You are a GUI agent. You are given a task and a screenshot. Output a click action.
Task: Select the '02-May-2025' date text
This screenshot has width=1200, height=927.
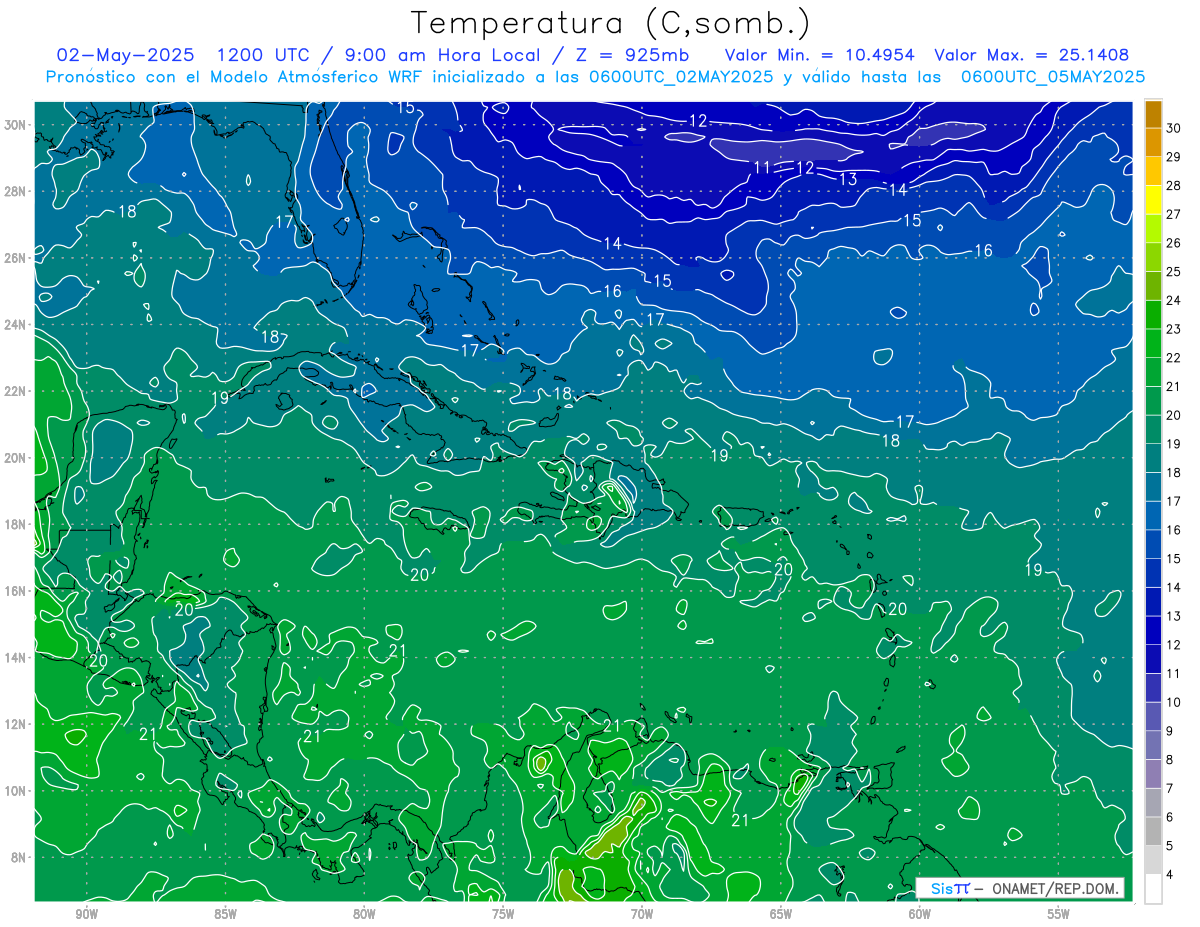125,55
